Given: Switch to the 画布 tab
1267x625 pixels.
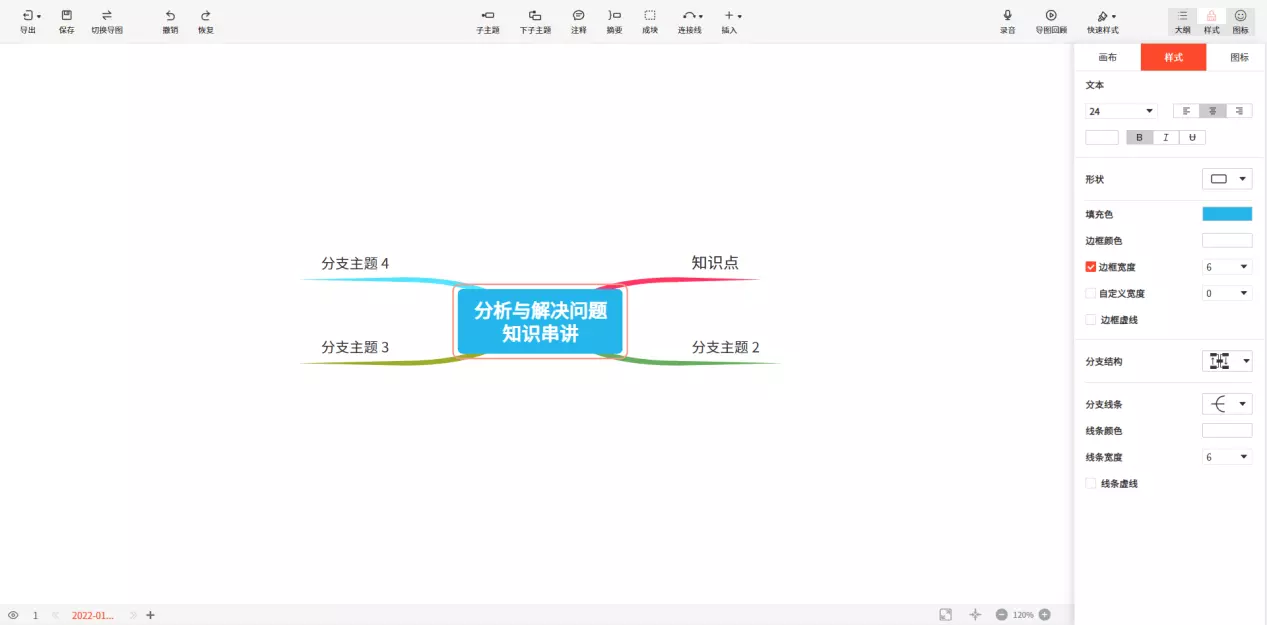Looking at the screenshot, I should point(1107,58).
